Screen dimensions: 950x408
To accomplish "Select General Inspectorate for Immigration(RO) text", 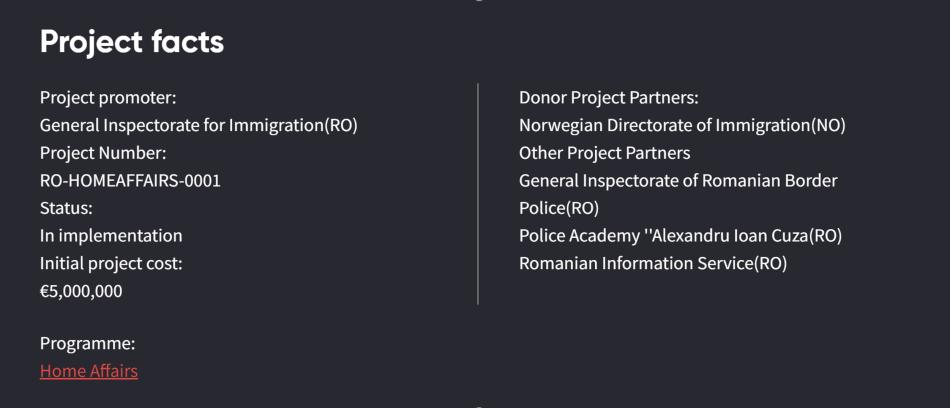I will tap(198, 126).
